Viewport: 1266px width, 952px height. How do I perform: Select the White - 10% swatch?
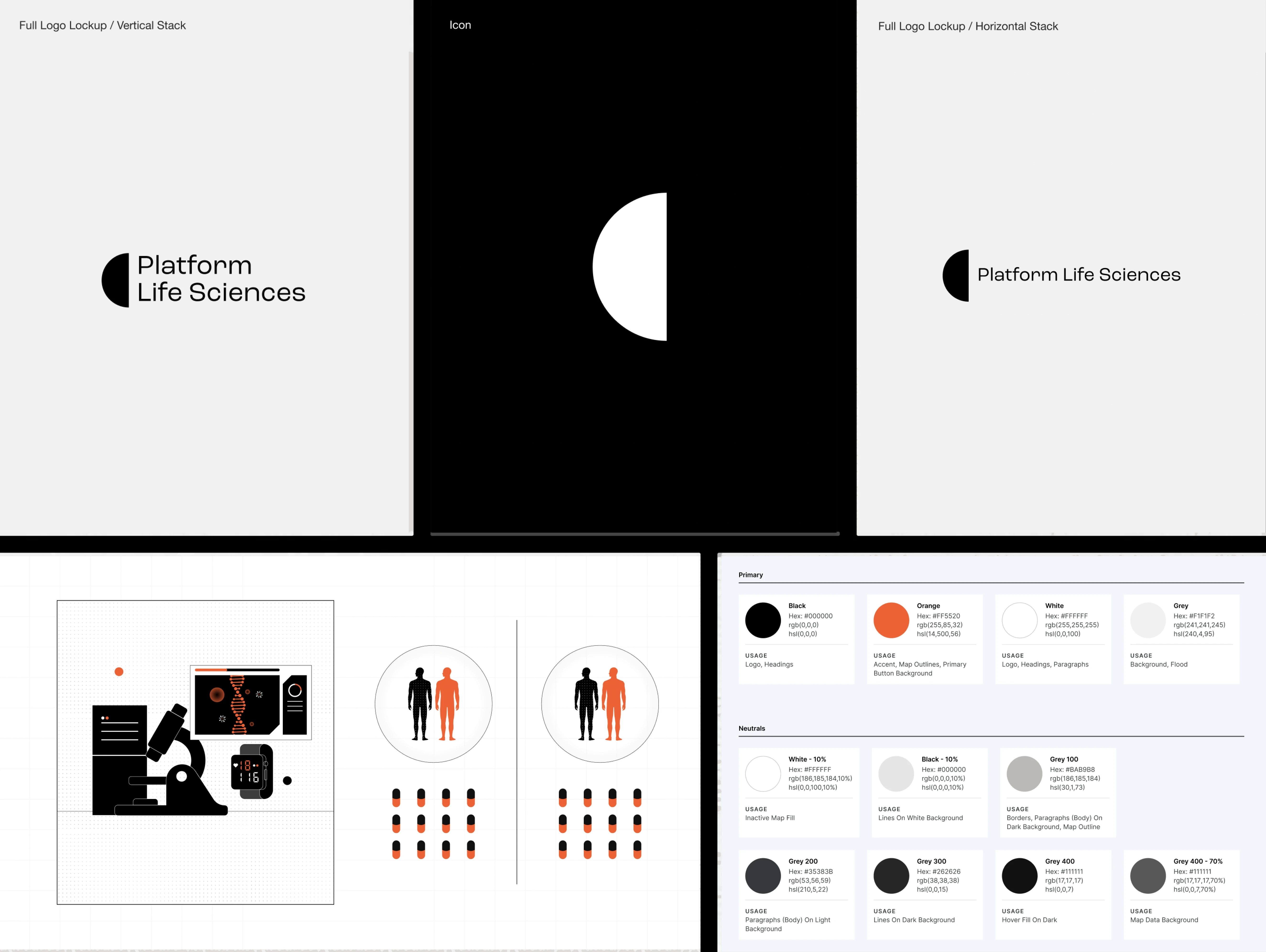pyautogui.click(x=763, y=774)
